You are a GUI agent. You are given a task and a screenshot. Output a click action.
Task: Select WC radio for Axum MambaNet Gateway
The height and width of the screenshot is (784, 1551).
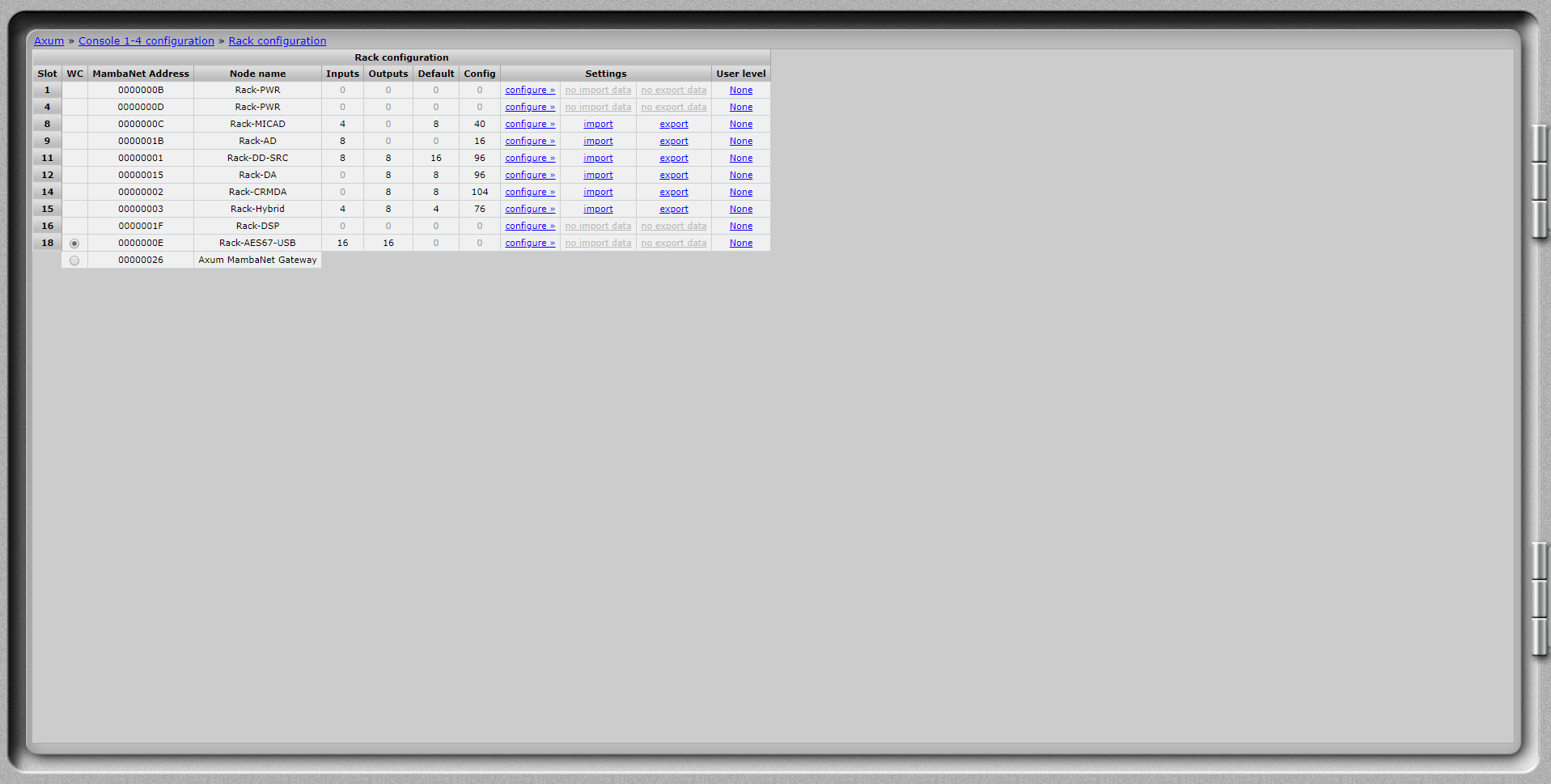(74, 261)
